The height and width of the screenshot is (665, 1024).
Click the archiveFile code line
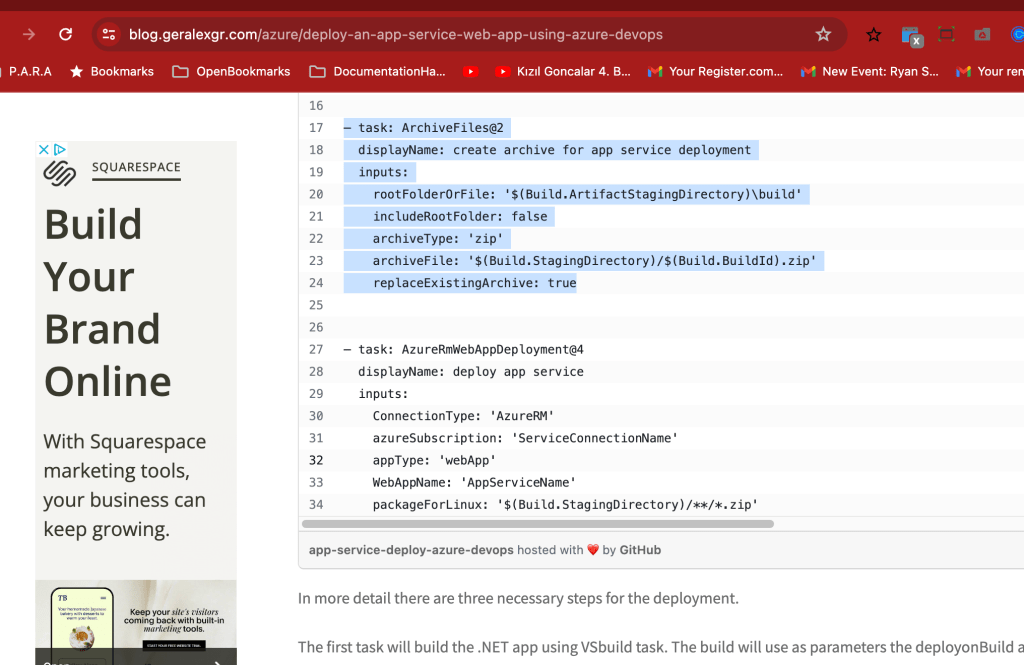tap(594, 261)
